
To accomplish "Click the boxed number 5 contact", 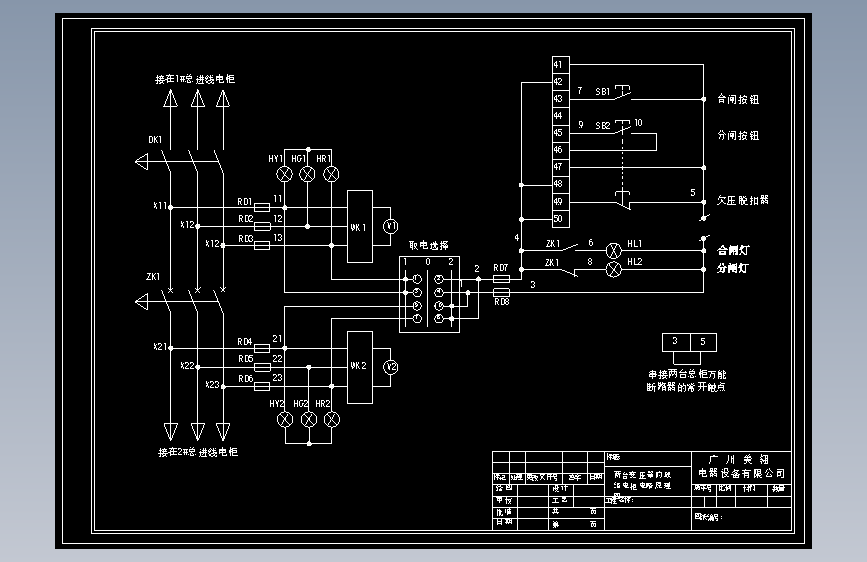I will [703, 342].
